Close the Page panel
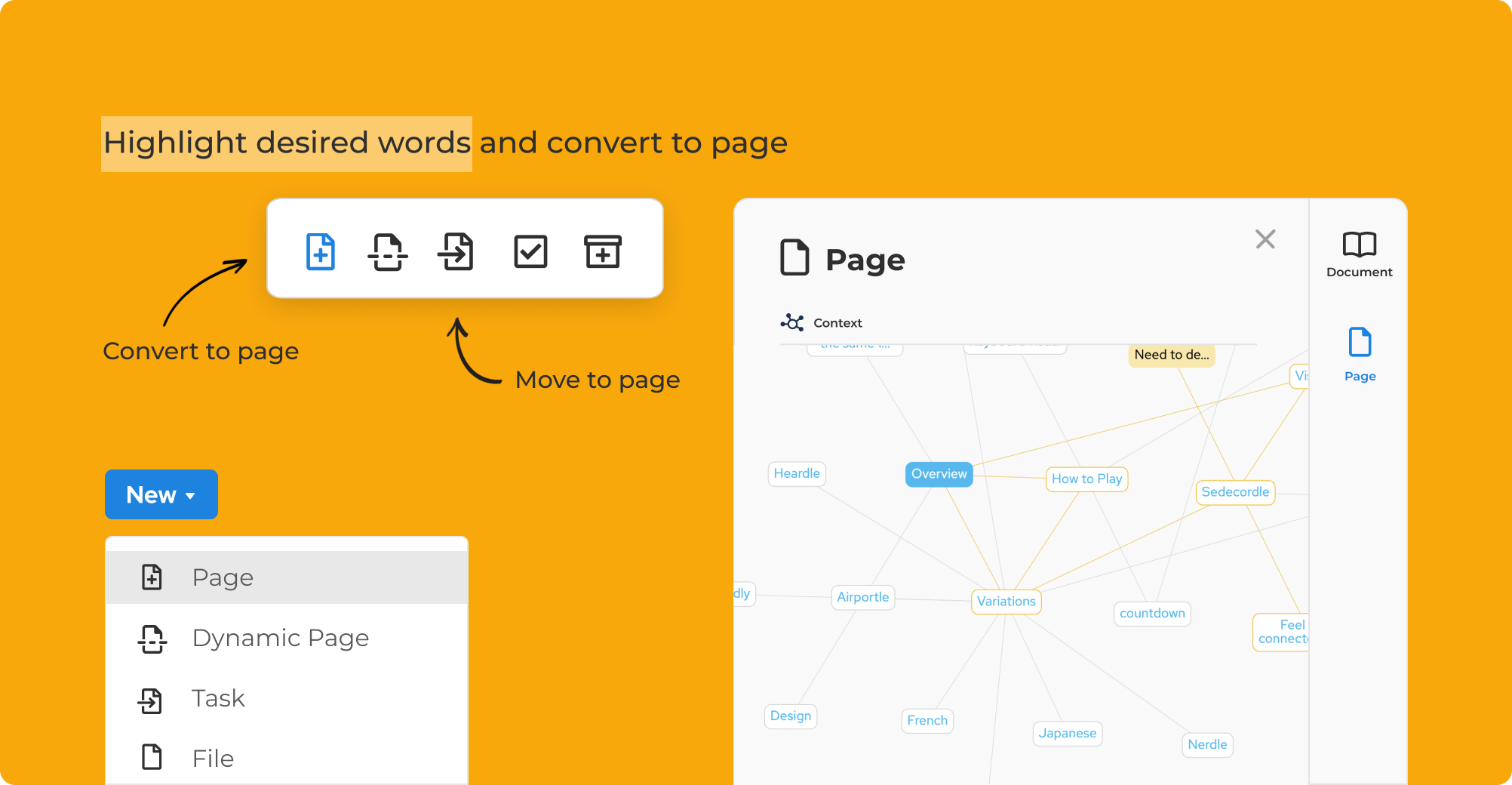Image resolution: width=1512 pixels, height=785 pixels. click(x=1265, y=239)
